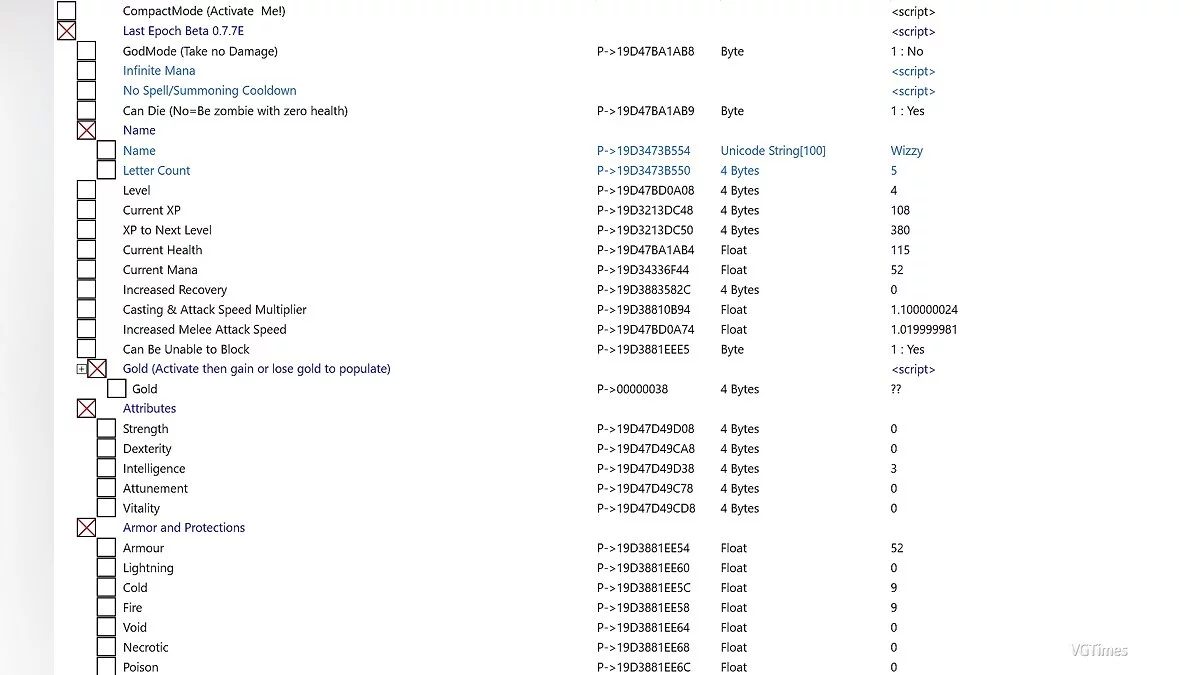
Task: Check the Gold entry checkbox
Action: (117, 389)
